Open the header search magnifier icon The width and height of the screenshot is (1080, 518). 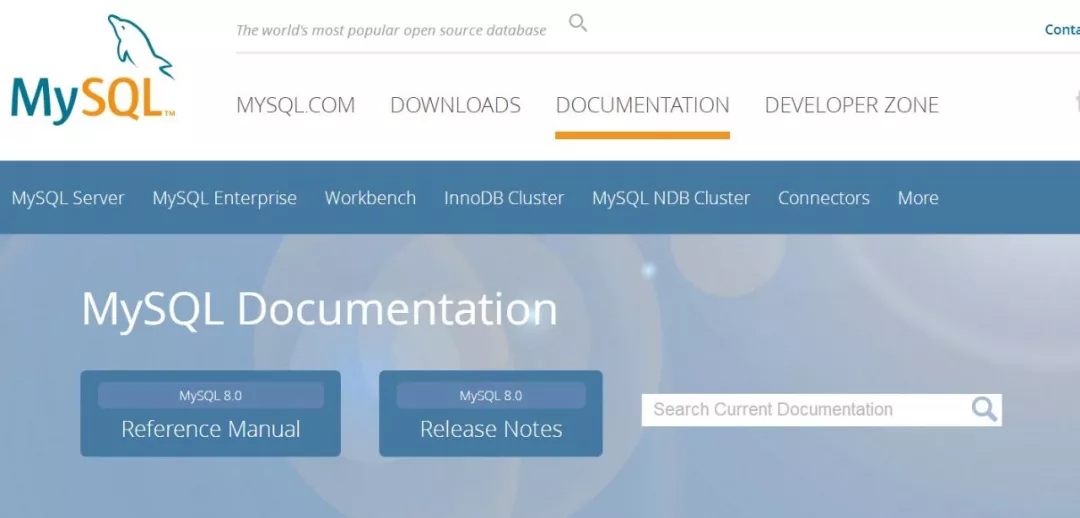click(578, 23)
